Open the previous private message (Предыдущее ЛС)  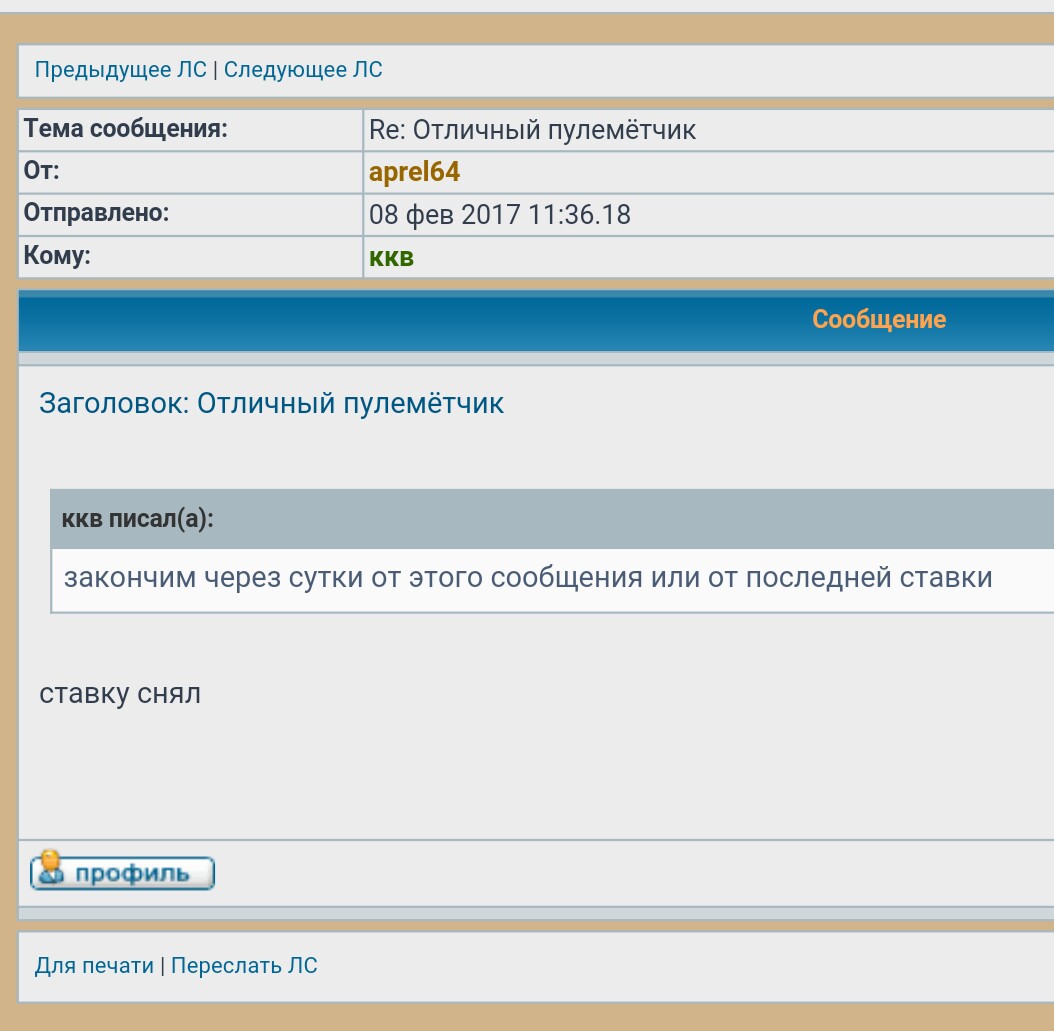[120, 70]
